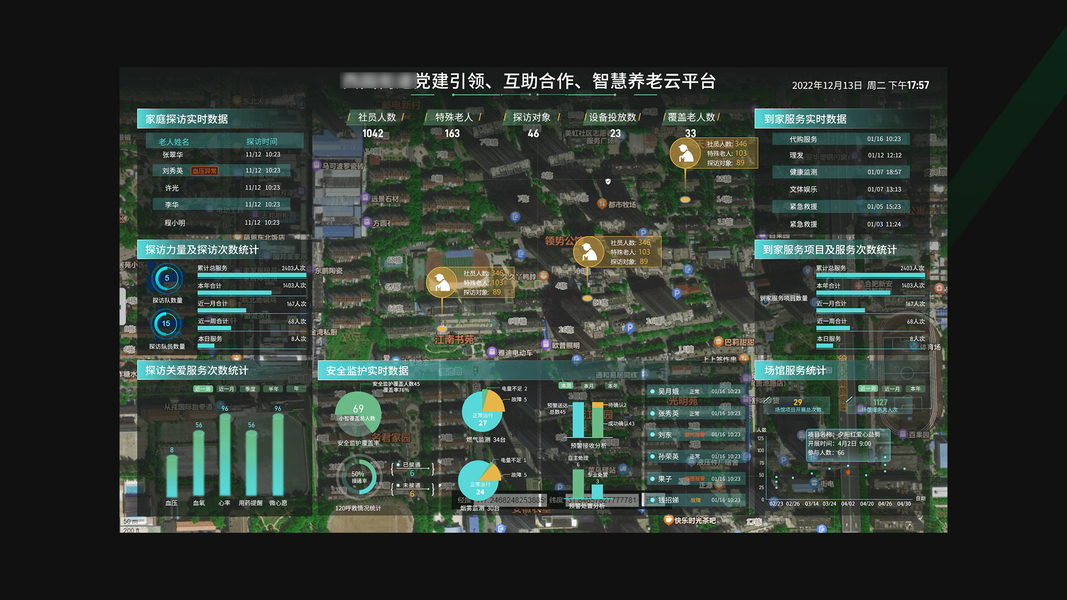
Task: Click the 快乐时光茶吧 map pin icon
Action: coord(668,520)
